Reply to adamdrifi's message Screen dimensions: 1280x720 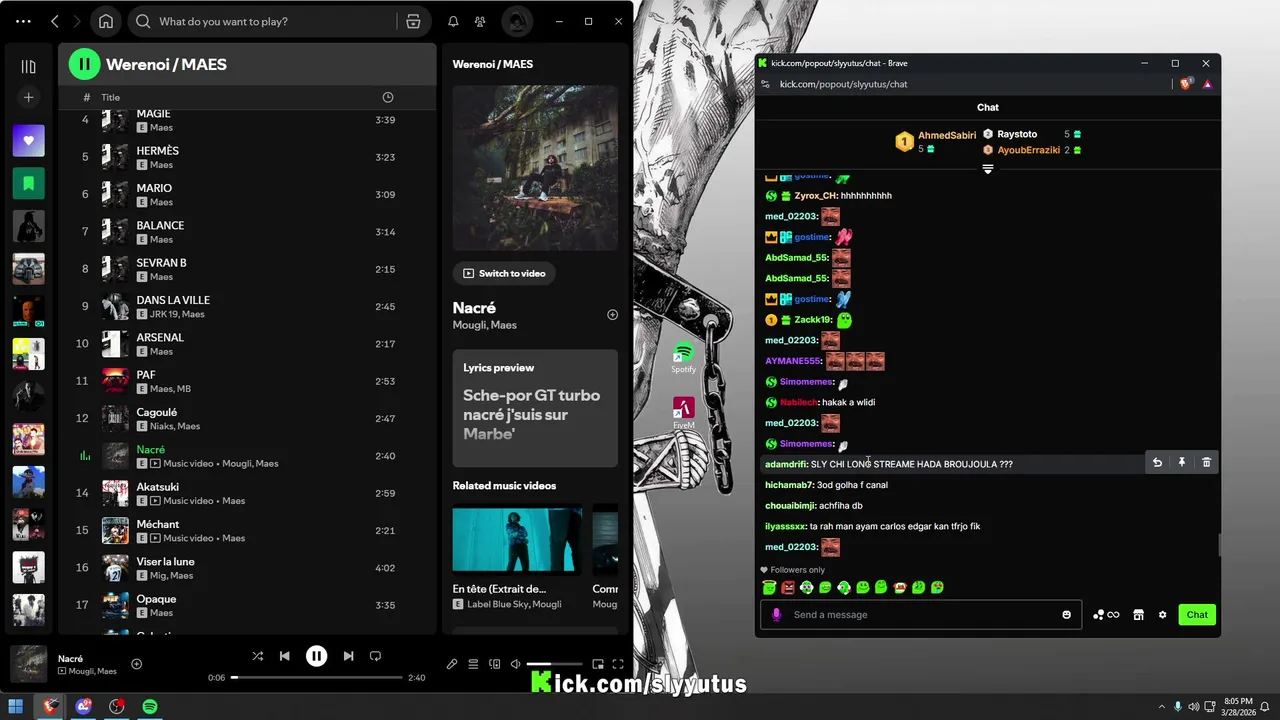[x=1157, y=462]
